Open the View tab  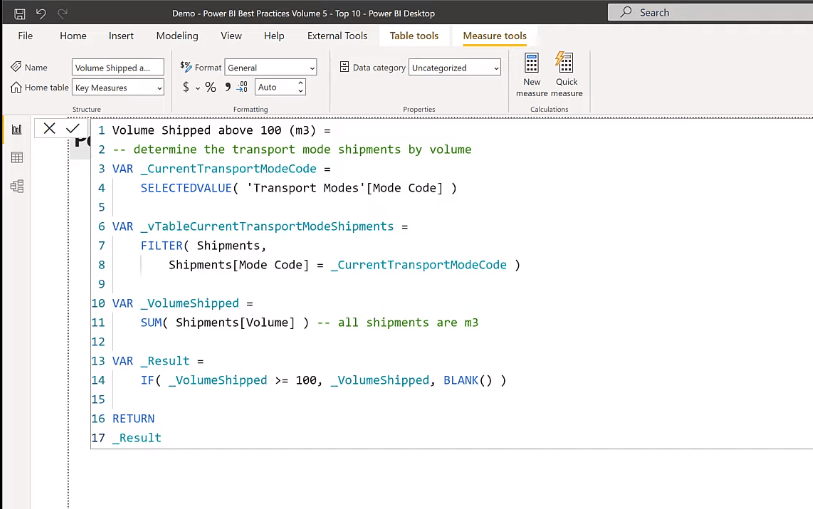[231, 36]
